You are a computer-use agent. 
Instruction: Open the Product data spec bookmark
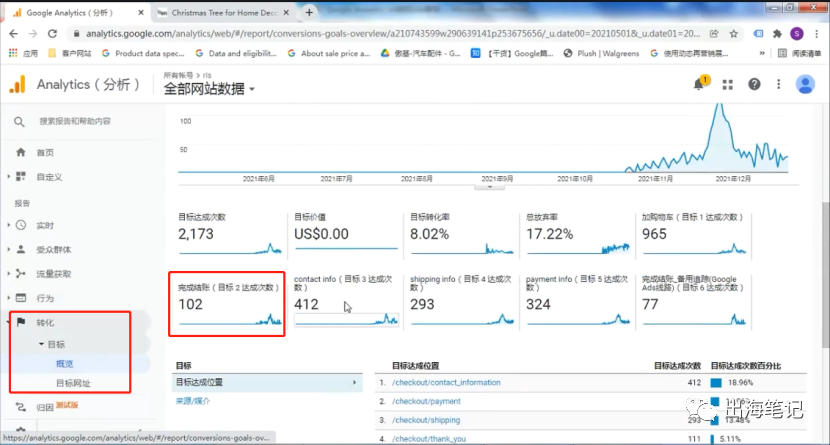(143, 53)
